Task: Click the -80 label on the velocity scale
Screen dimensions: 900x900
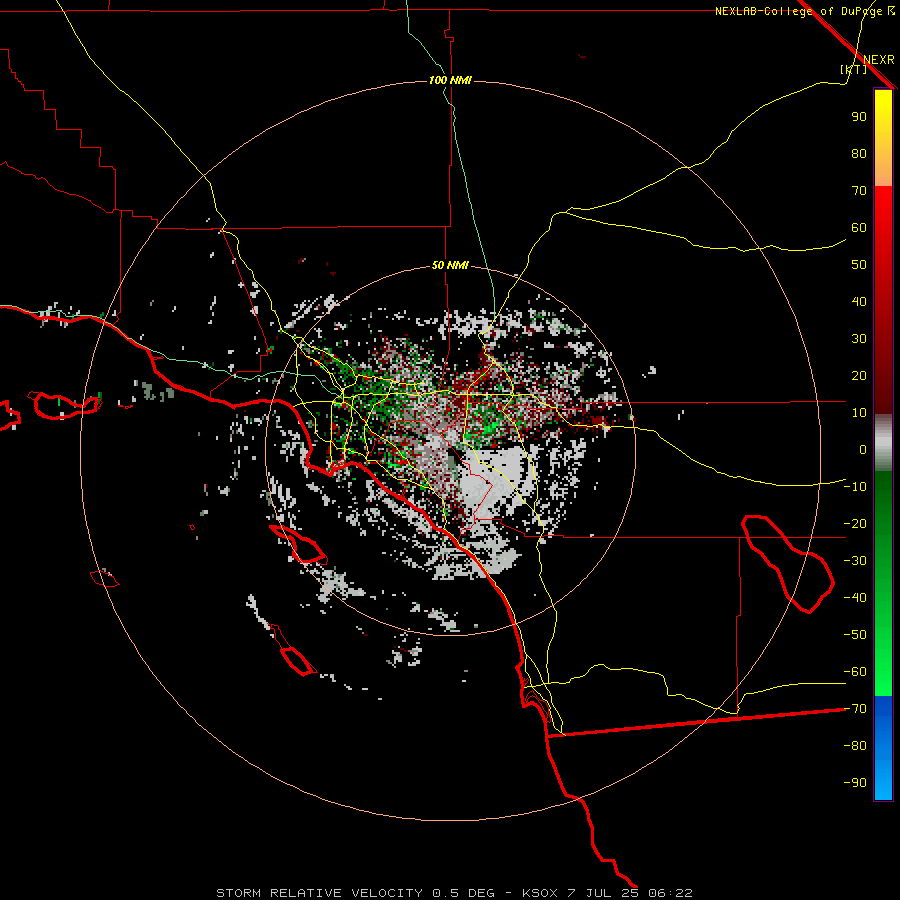Action: pos(855,746)
